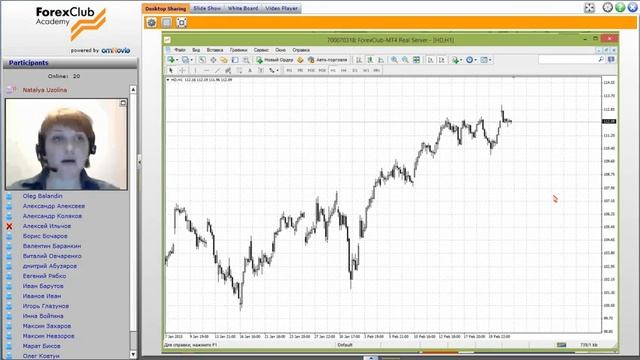Select the equidistant channel tool

pyautogui.click(x=228, y=71)
